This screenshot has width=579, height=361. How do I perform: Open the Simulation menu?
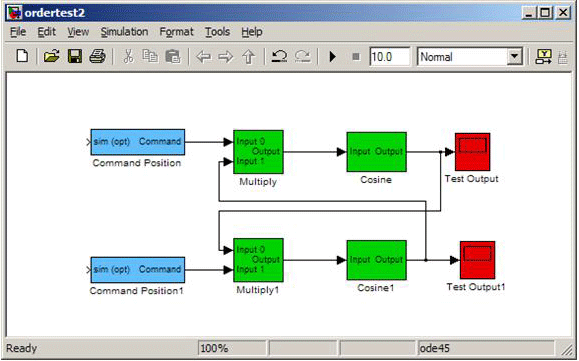click(x=124, y=32)
